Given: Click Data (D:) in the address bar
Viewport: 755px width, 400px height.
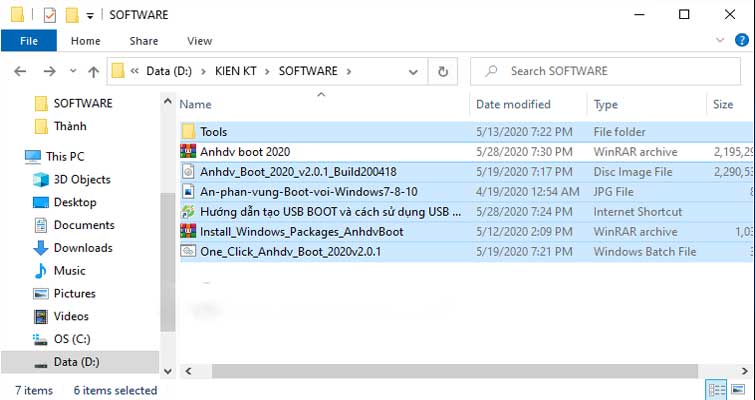Looking at the screenshot, I should 169,71.
